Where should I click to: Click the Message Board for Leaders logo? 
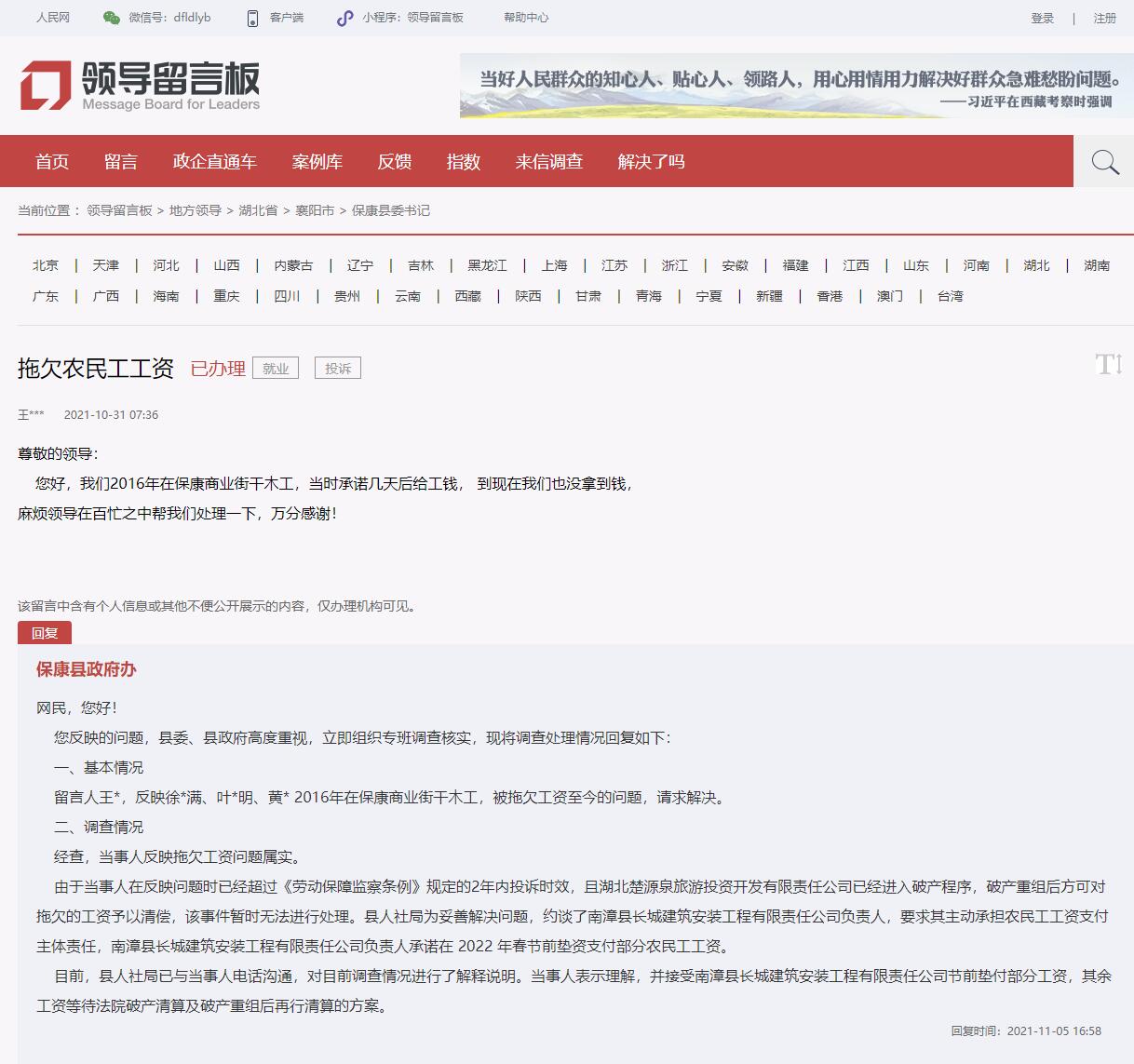[x=140, y=86]
